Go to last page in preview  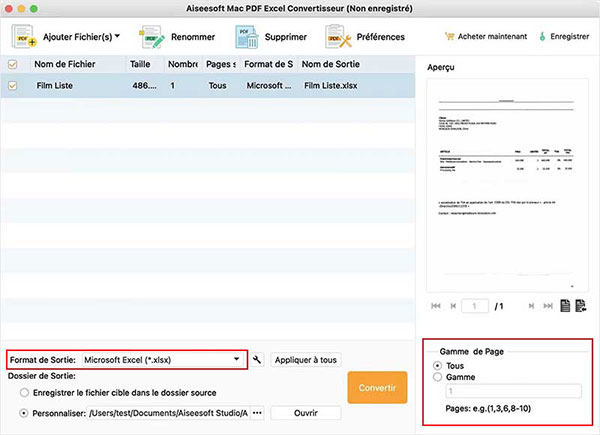[548, 306]
